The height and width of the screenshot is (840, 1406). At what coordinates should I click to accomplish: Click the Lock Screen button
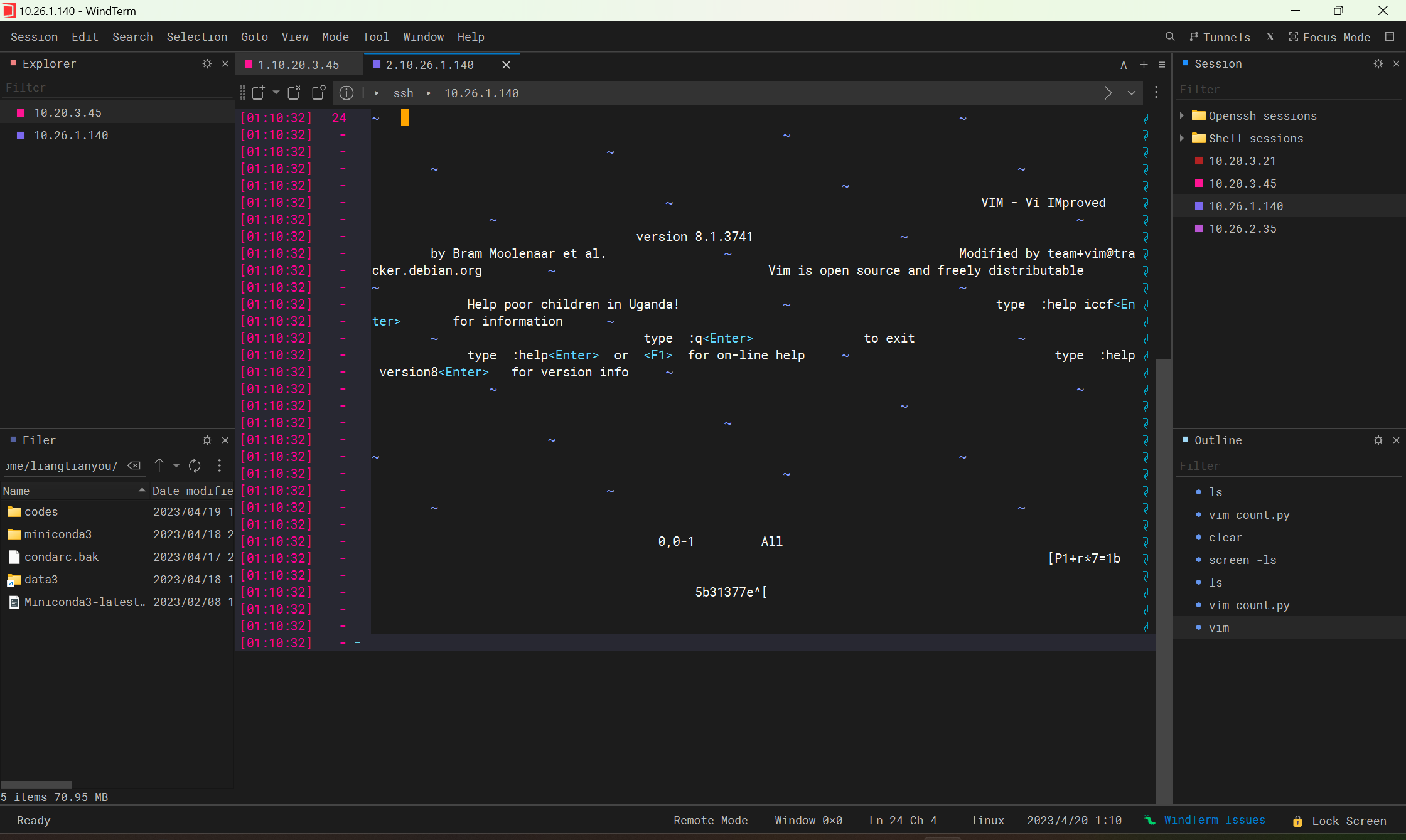[x=1338, y=821]
